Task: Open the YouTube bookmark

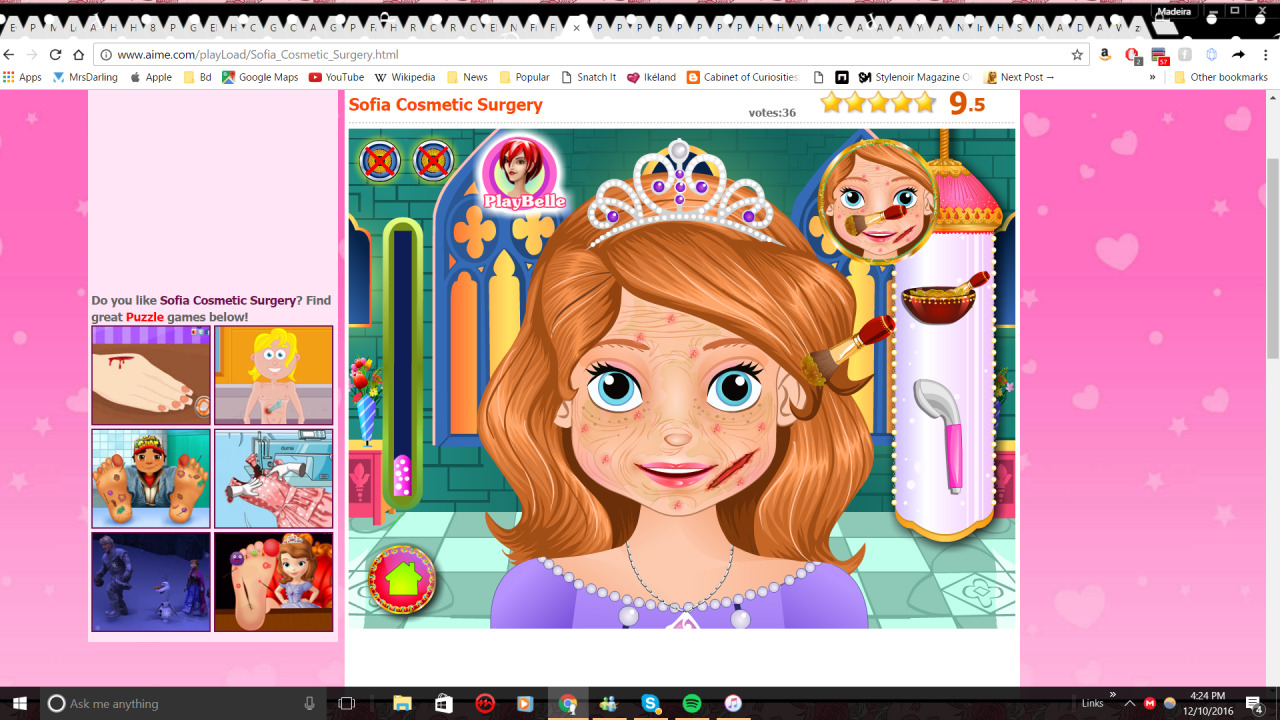Action: point(336,77)
